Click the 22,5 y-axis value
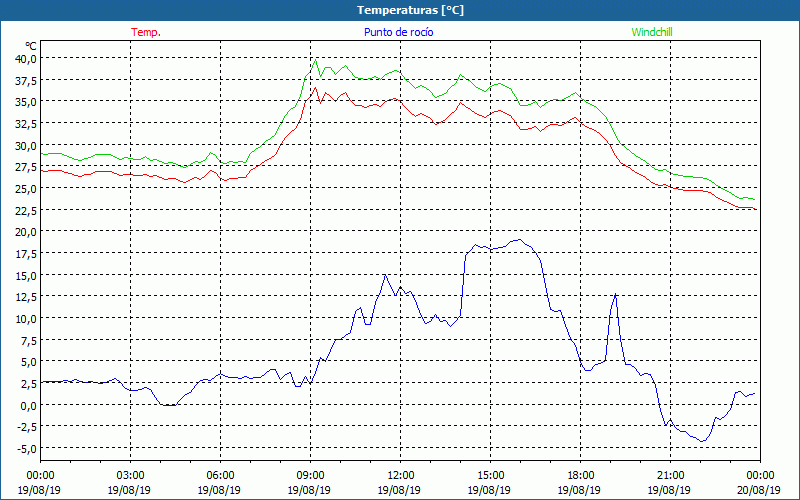 coord(26,210)
